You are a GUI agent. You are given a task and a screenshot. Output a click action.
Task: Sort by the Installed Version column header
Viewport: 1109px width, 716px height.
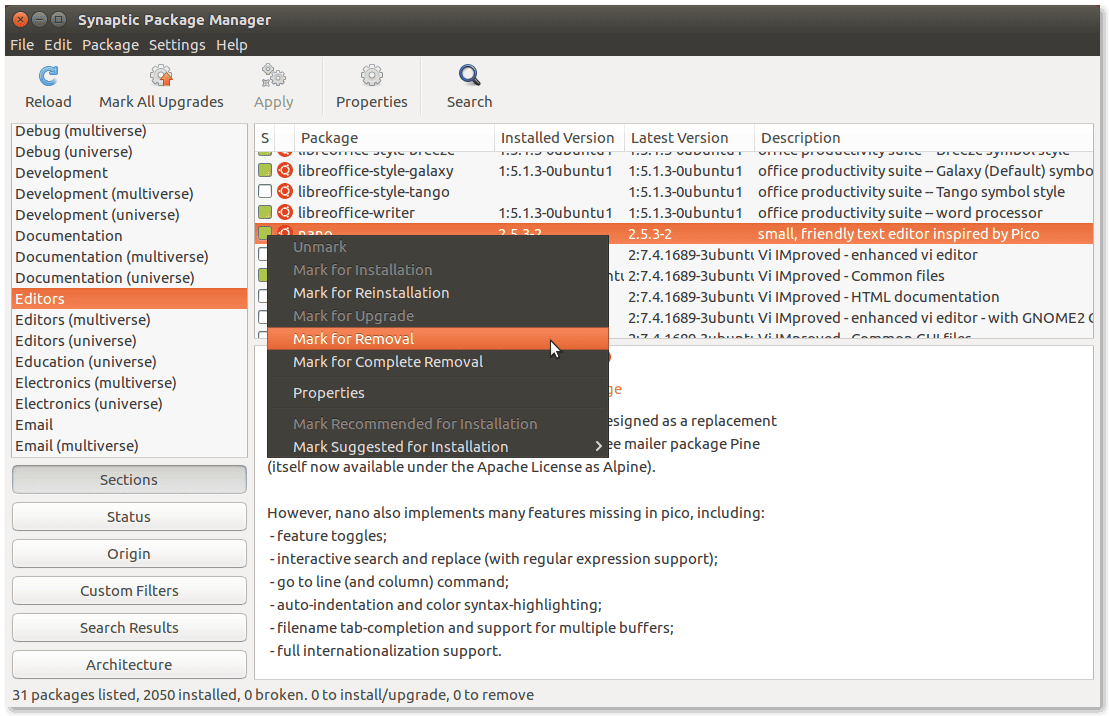559,138
